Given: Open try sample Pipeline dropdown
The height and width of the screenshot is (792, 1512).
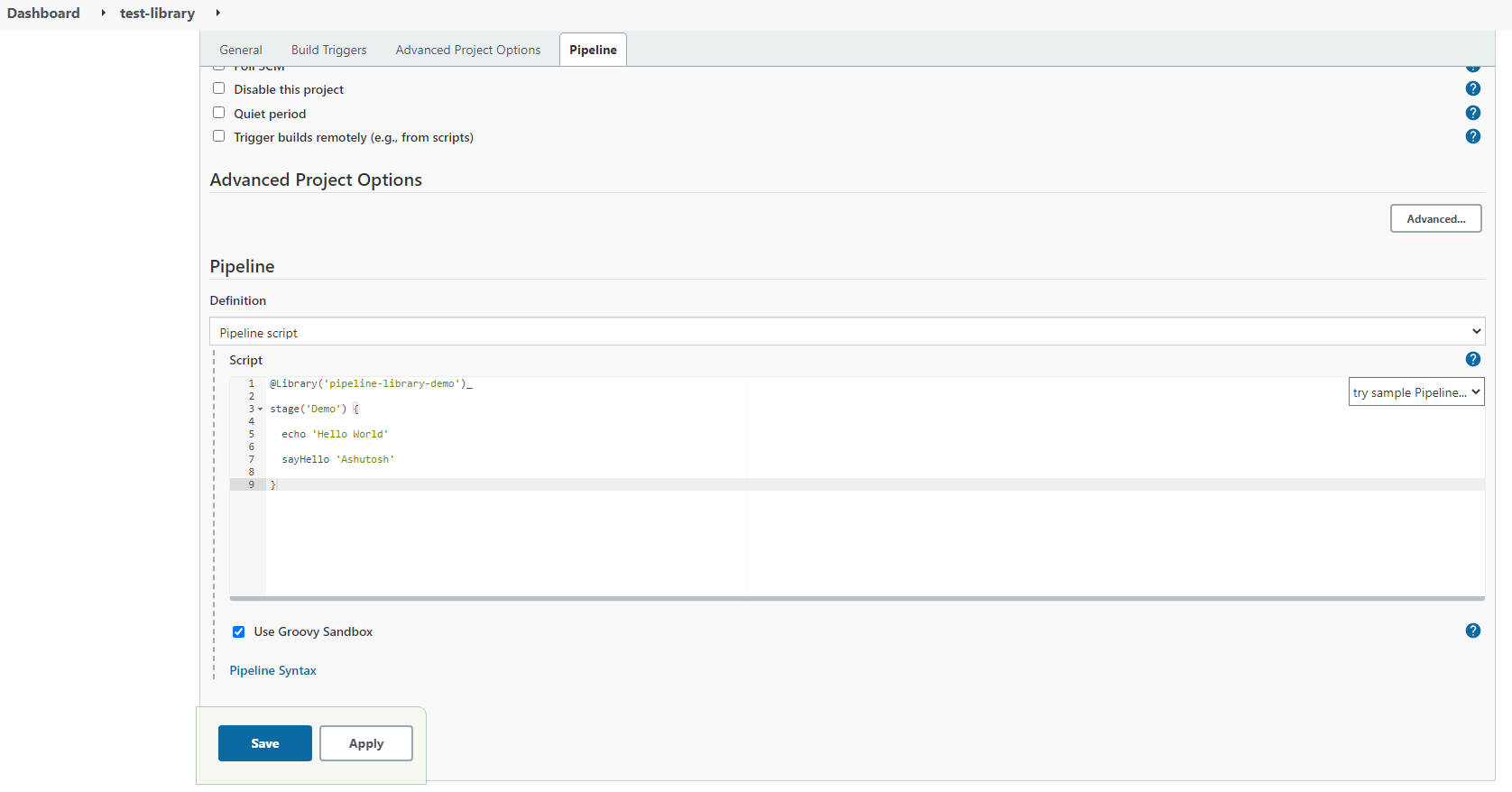Looking at the screenshot, I should 1416,391.
